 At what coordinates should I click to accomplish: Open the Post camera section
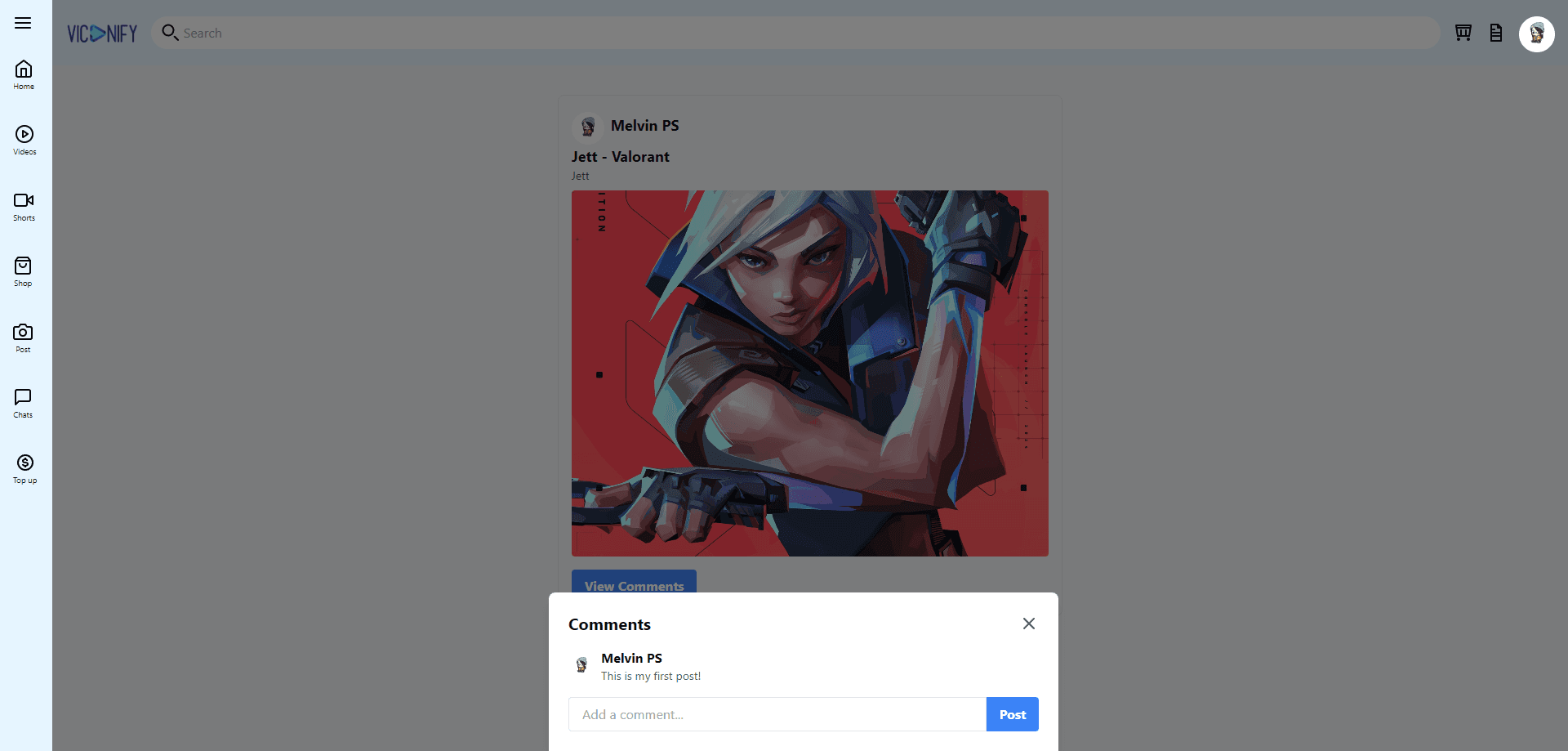(x=23, y=338)
